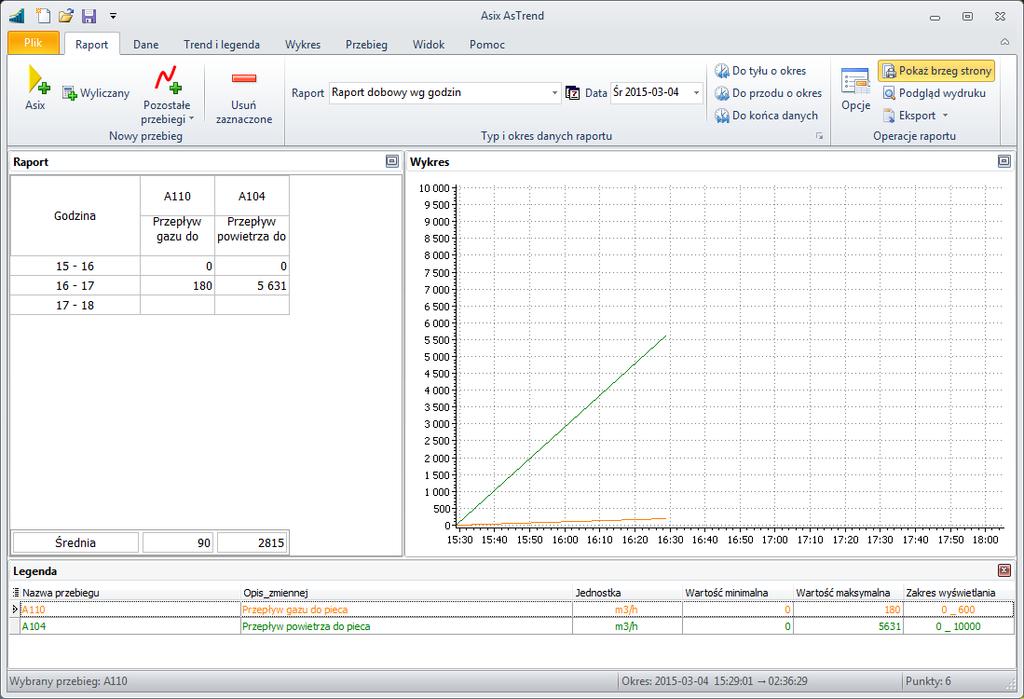
Task: Click the 5 631 value cell
Action: tap(251, 285)
